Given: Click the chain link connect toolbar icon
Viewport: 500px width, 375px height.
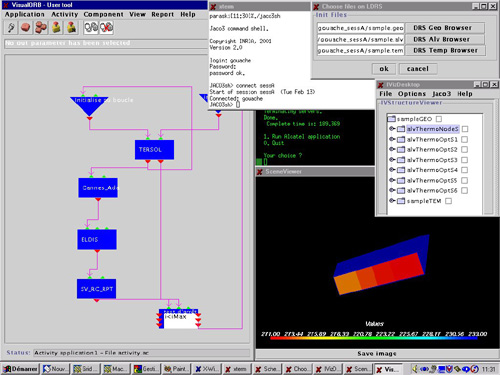Looking at the screenshot, I should click(91, 27).
